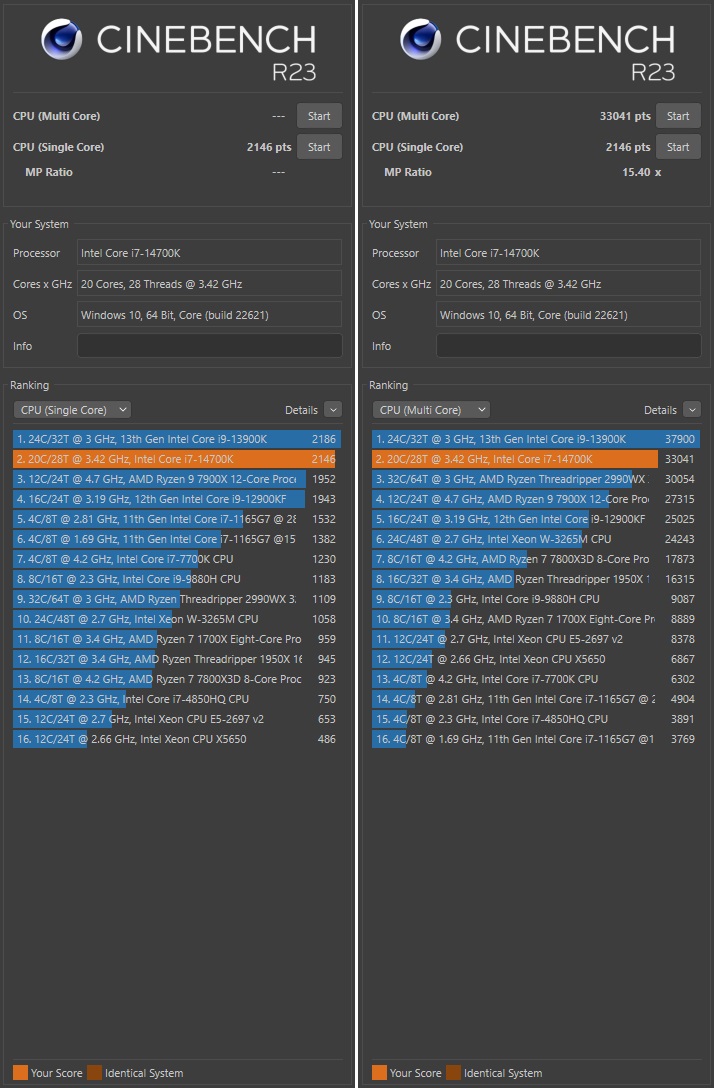Screen dimensions: 714x1088
Task: Select i9-13900K row scoring 37900
Action: tap(536, 439)
